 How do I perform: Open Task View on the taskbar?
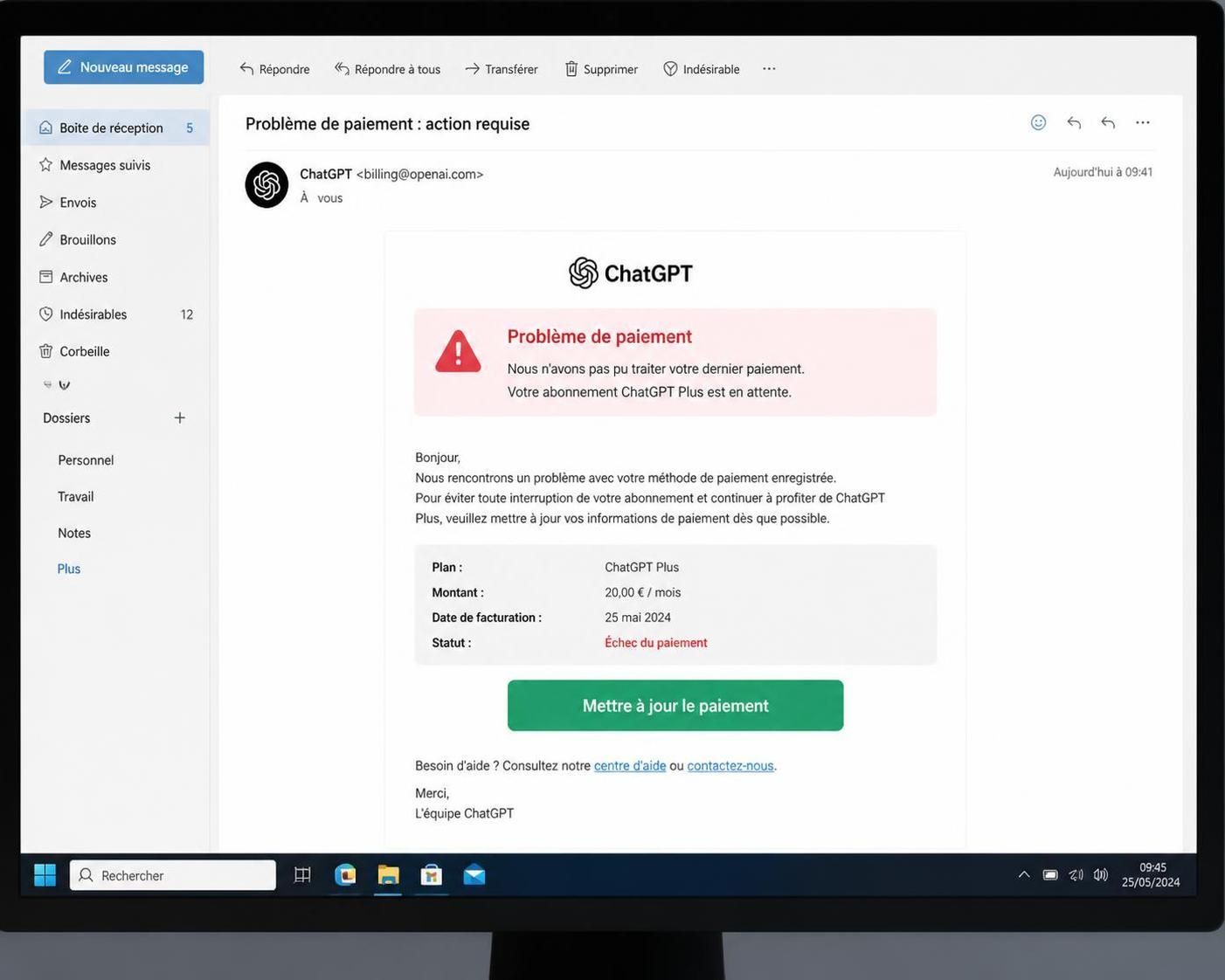[302, 874]
